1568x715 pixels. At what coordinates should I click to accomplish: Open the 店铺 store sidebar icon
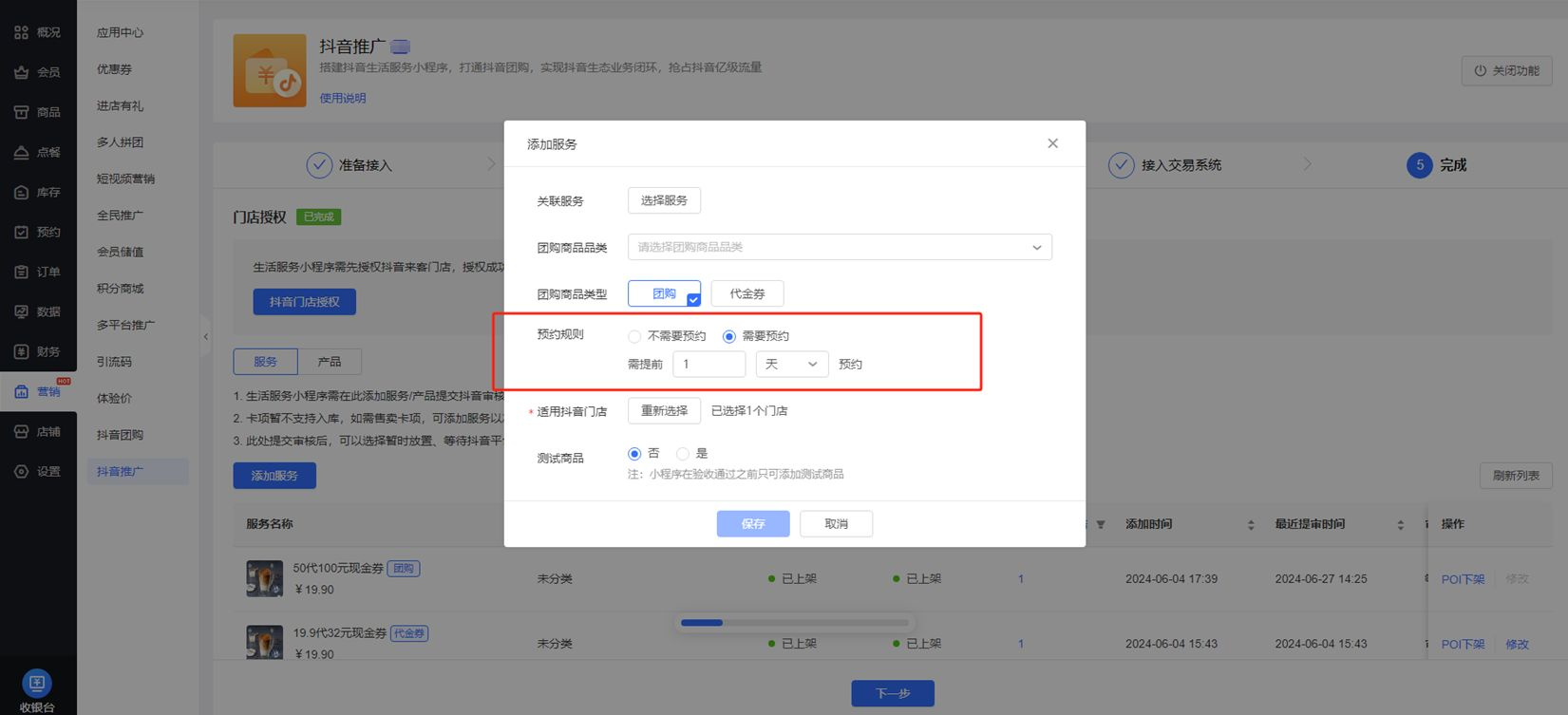pos(21,431)
